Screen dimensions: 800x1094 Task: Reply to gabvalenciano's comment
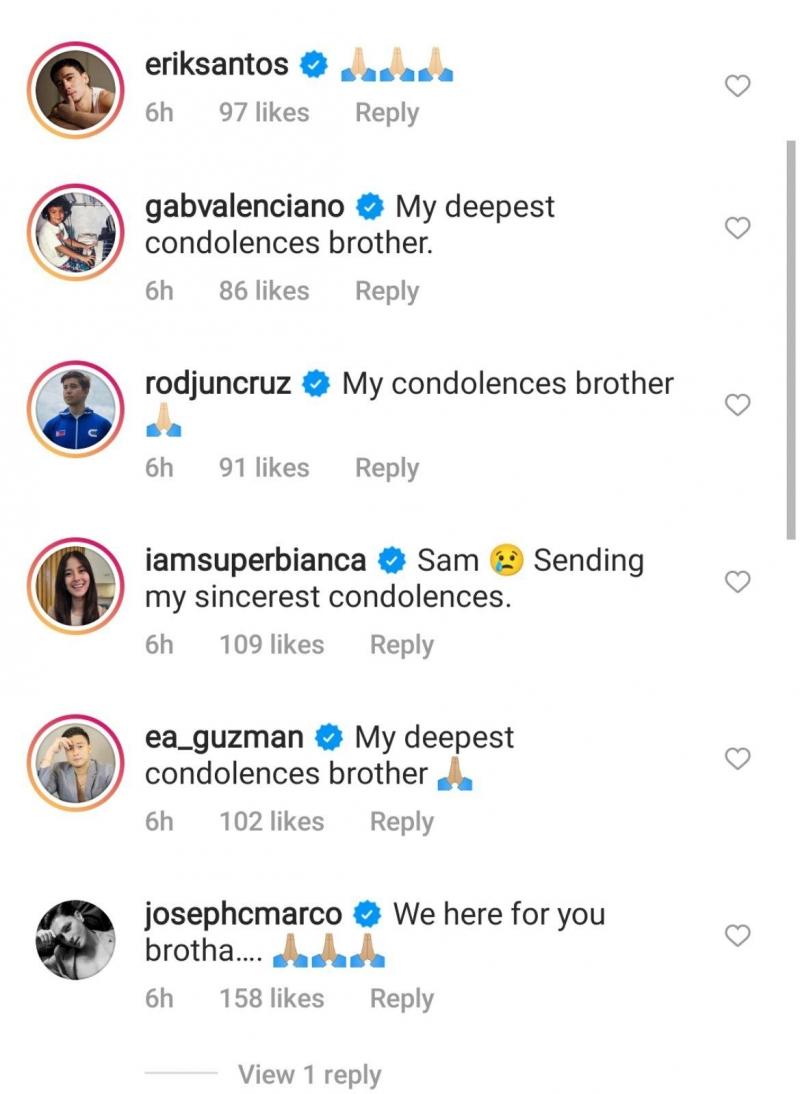pos(387,291)
